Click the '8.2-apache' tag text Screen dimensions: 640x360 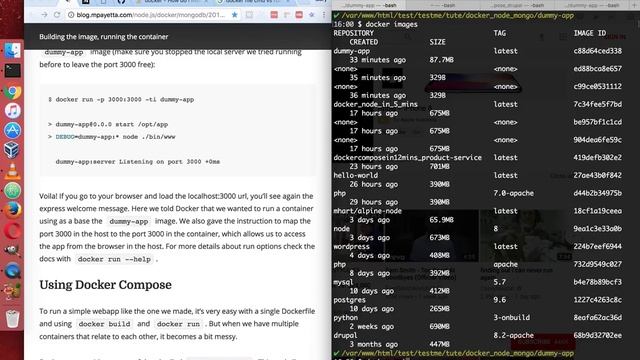[x=513, y=335]
